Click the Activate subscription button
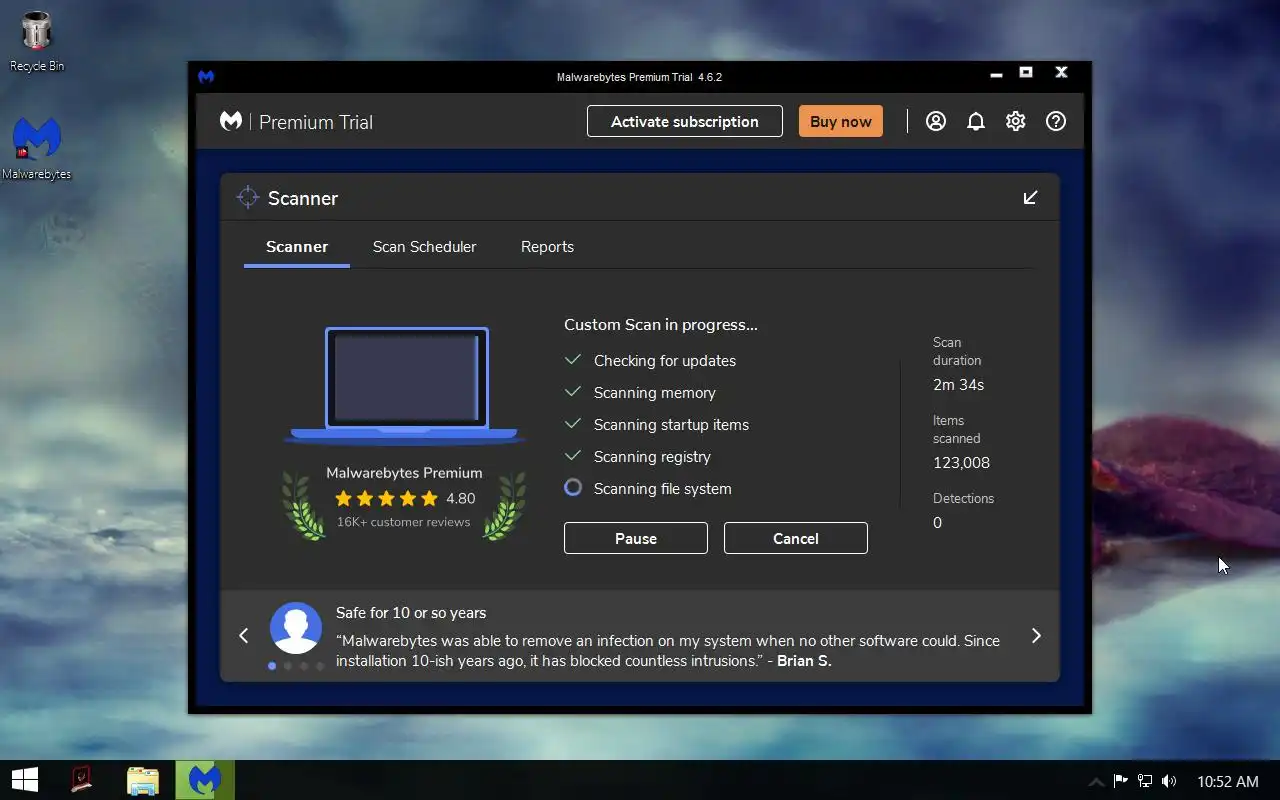The image size is (1280, 800). [x=685, y=121]
